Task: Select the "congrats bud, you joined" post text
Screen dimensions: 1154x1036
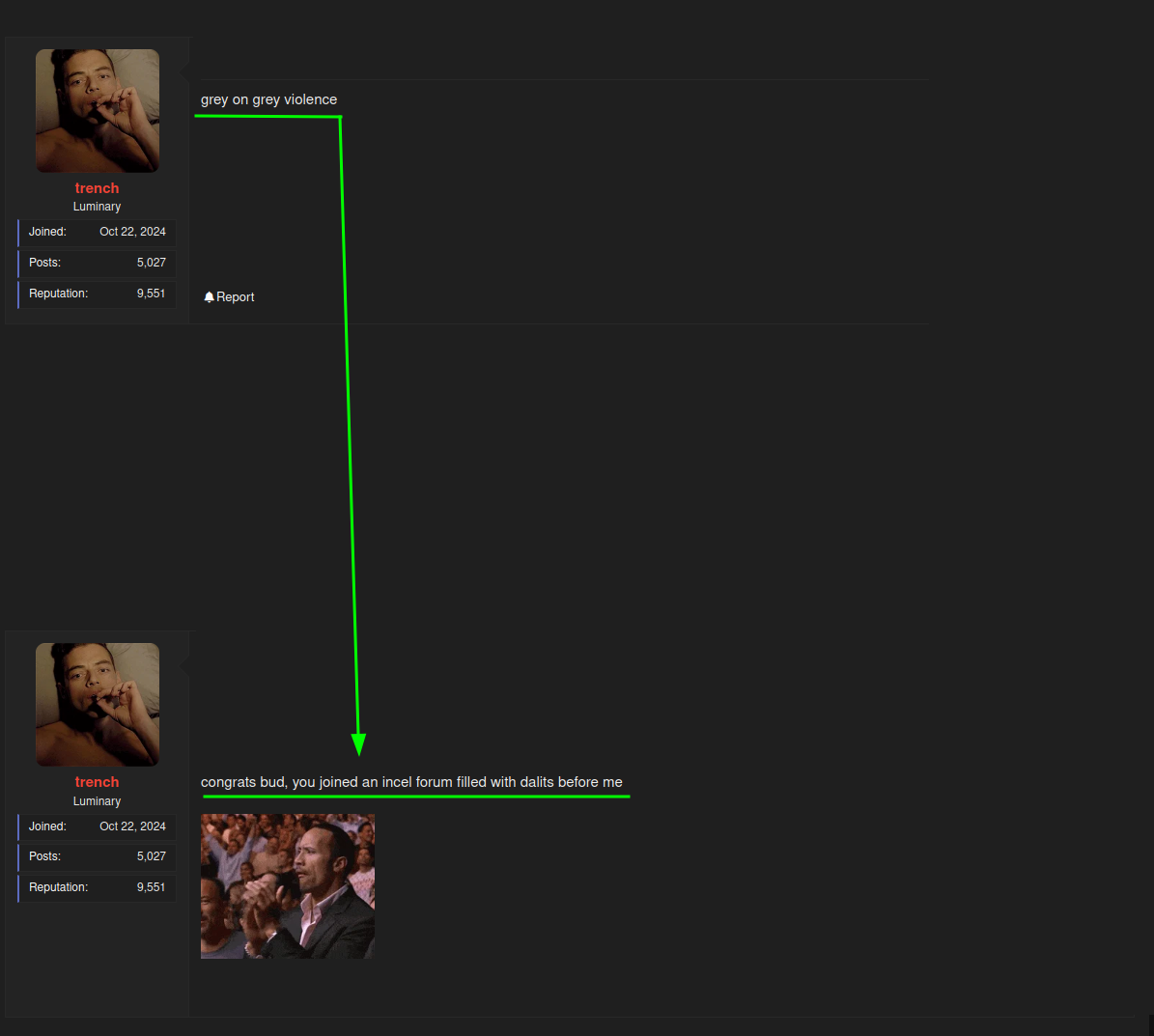Action: [x=411, y=782]
